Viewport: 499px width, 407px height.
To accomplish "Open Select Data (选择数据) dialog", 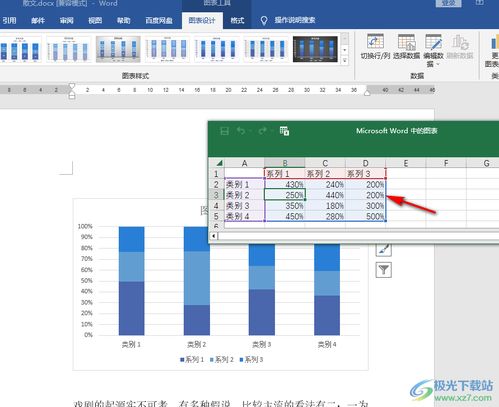I will tap(406, 42).
